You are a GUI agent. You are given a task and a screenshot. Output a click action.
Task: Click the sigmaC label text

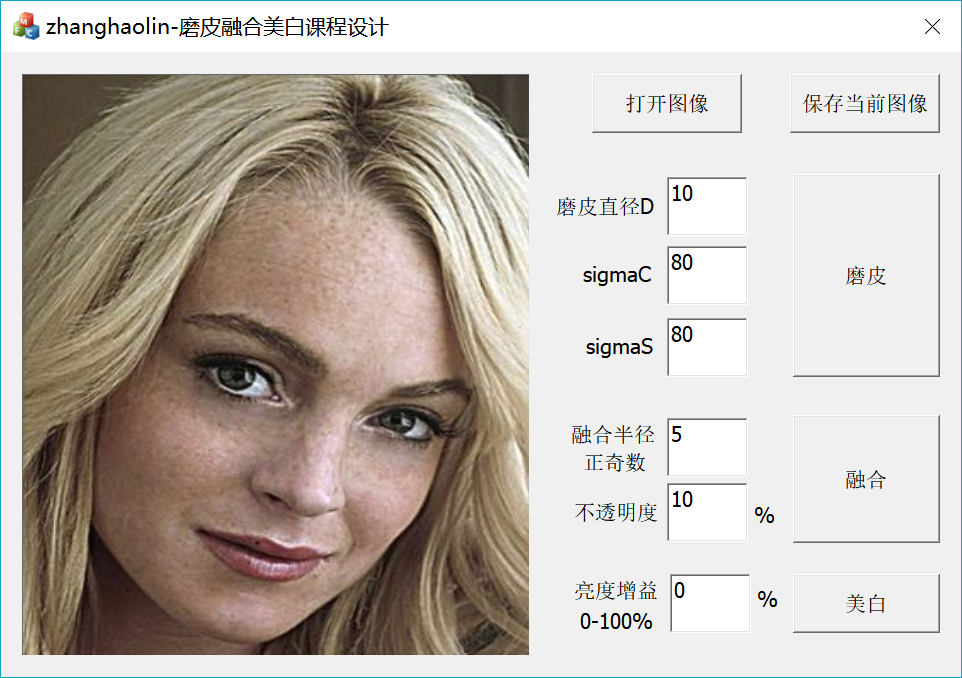point(617,275)
